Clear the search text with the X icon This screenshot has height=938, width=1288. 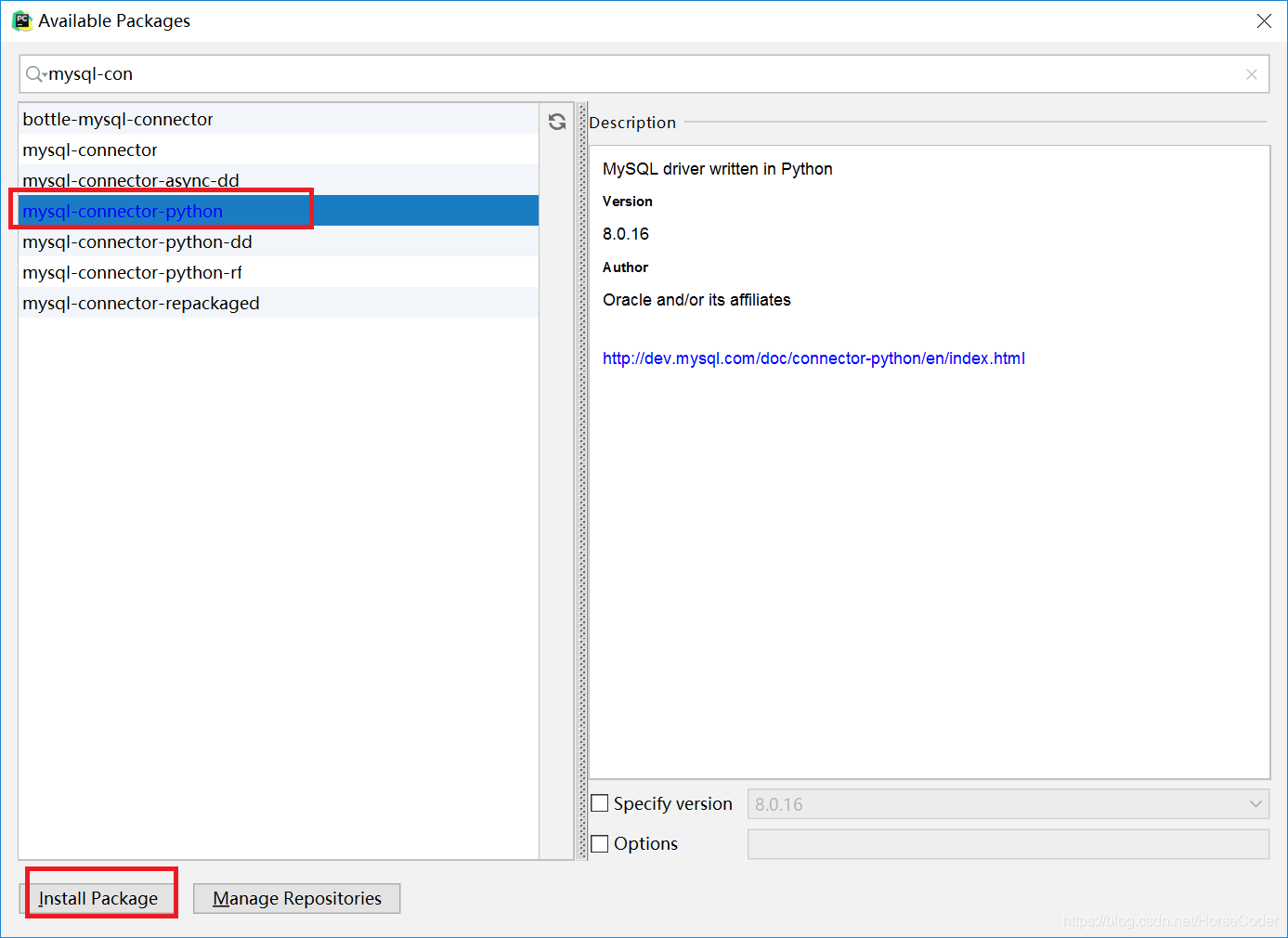point(1252,74)
